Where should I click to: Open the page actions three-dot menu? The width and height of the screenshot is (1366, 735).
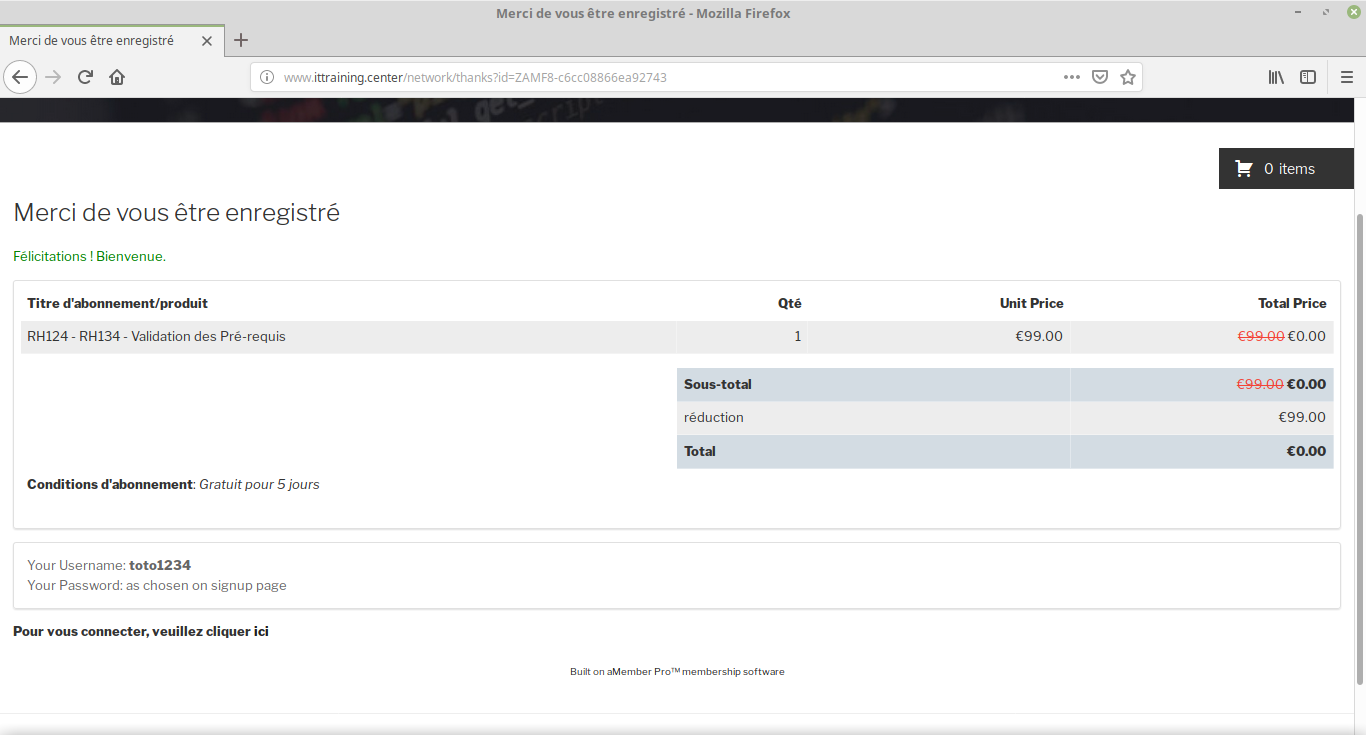coord(1071,77)
